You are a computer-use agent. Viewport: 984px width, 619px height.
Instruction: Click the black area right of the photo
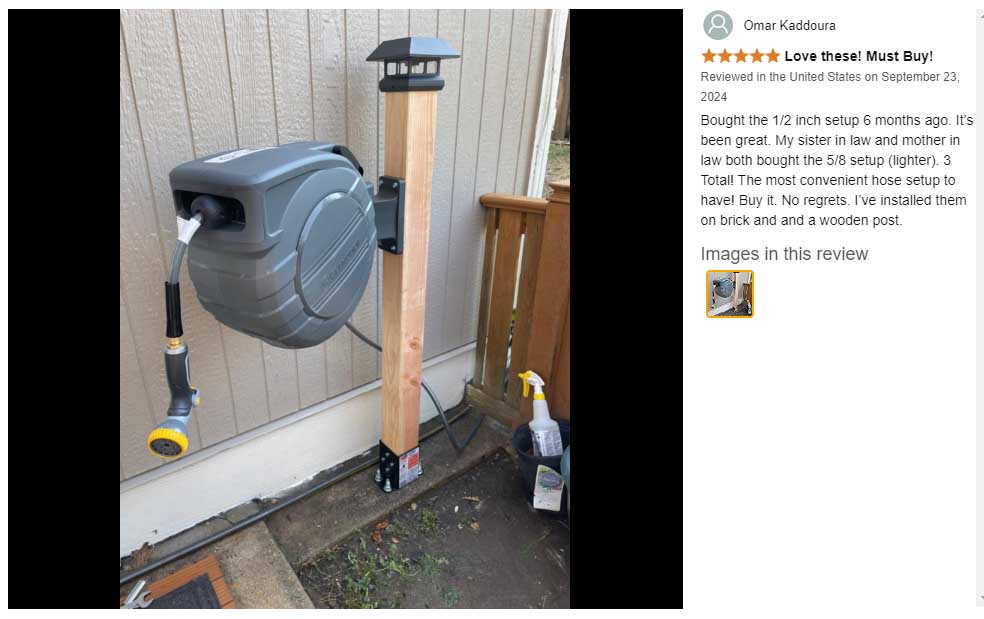coord(626,308)
